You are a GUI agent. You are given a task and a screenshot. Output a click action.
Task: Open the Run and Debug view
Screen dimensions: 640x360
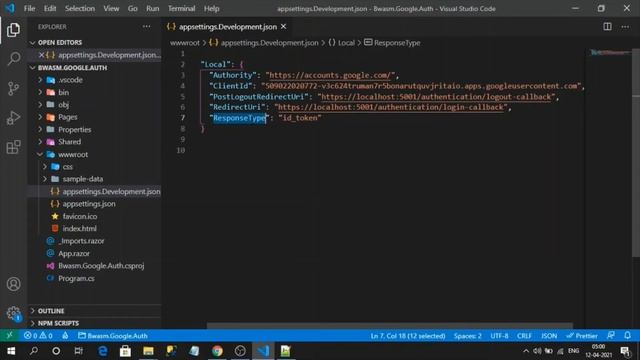click(13, 118)
